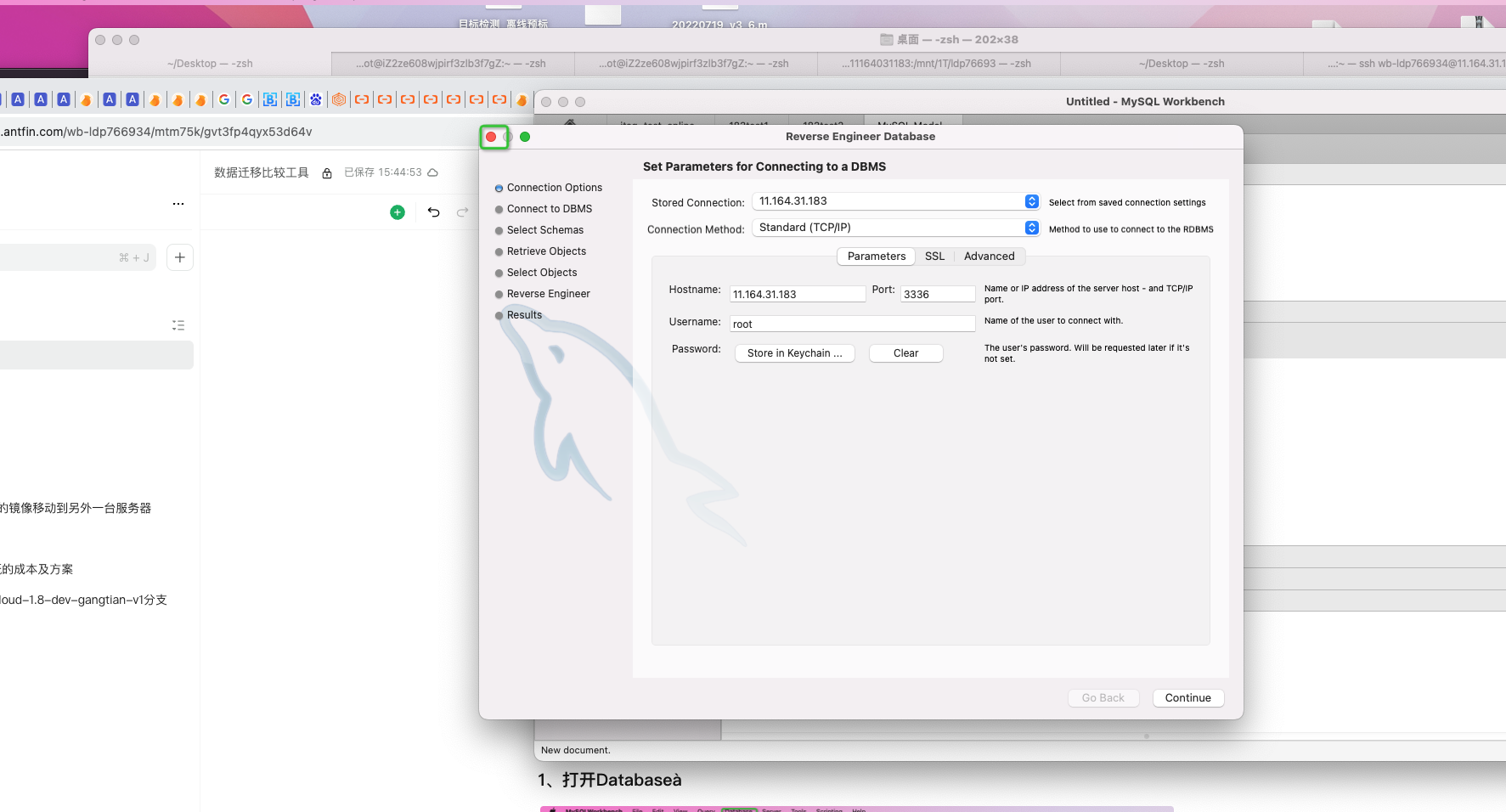Image resolution: width=1506 pixels, height=812 pixels.
Task: Switch to the Parameters tab
Action: click(x=877, y=257)
